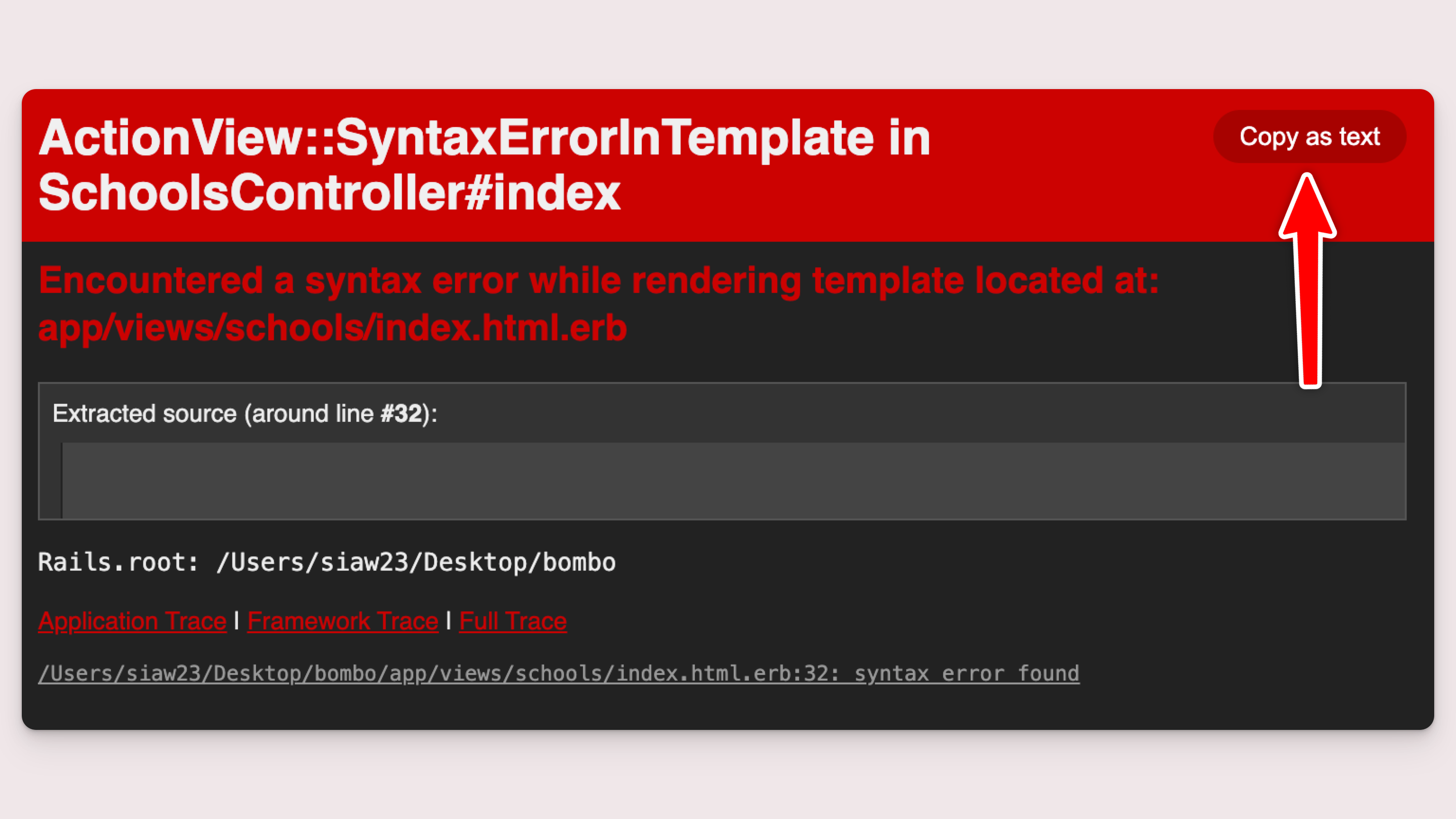Click the app/views/schools/index.html.erb red path text
The width and height of the screenshot is (1456, 819).
coord(332,328)
